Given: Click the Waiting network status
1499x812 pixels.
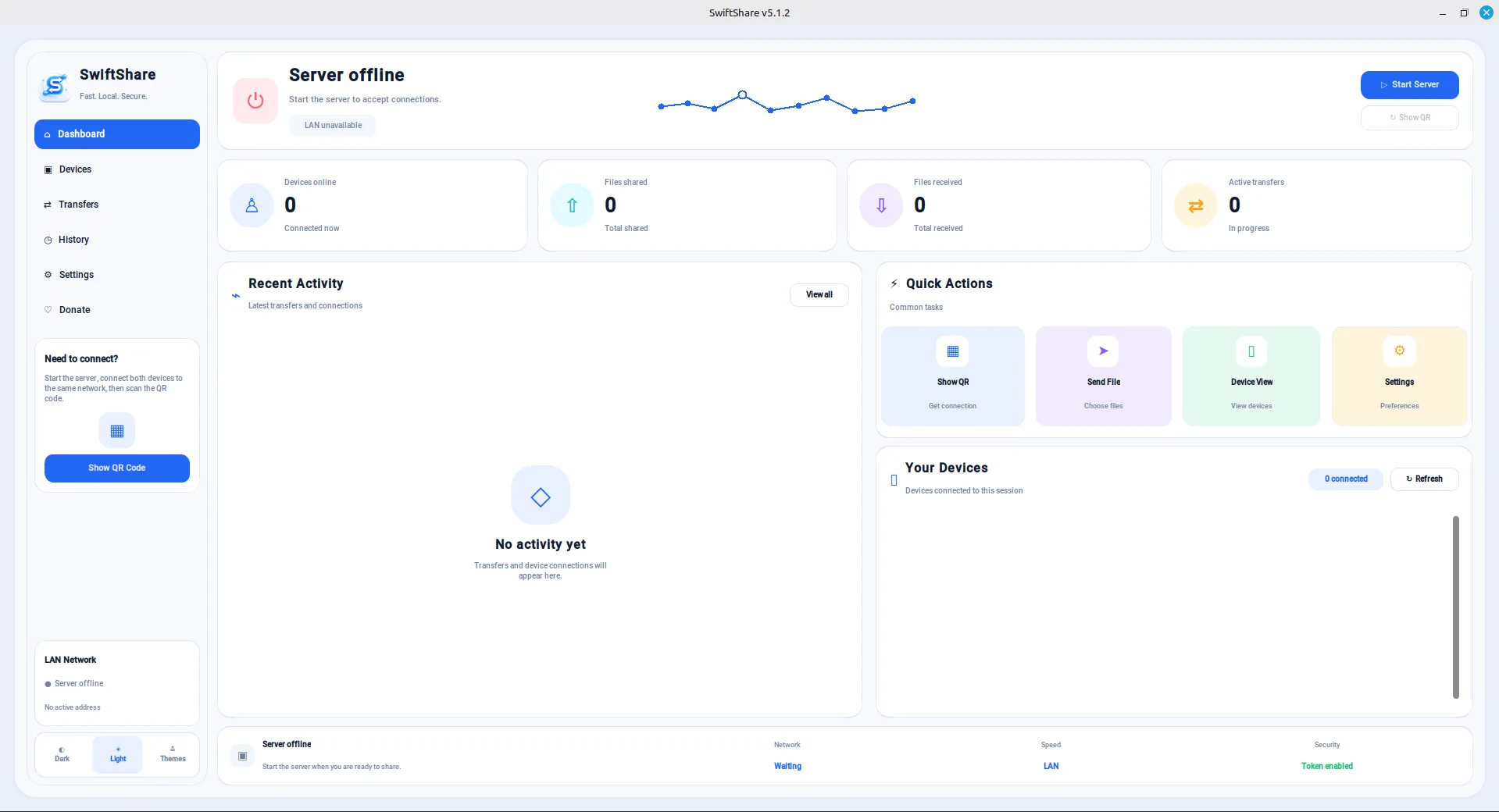Looking at the screenshot, I should pos(787,767).
